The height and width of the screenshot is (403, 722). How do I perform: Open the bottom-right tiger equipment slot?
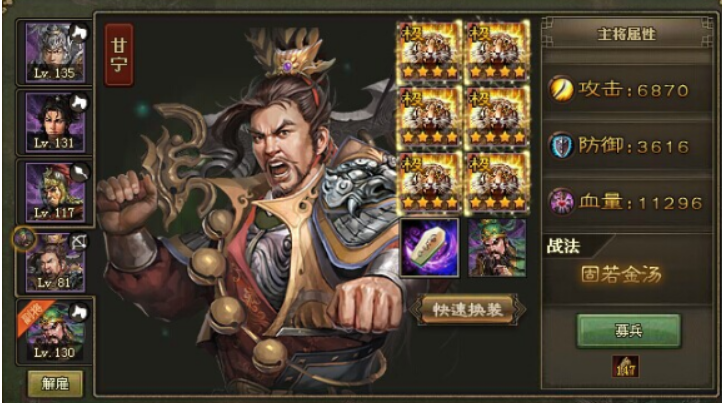tap(497, 183)
